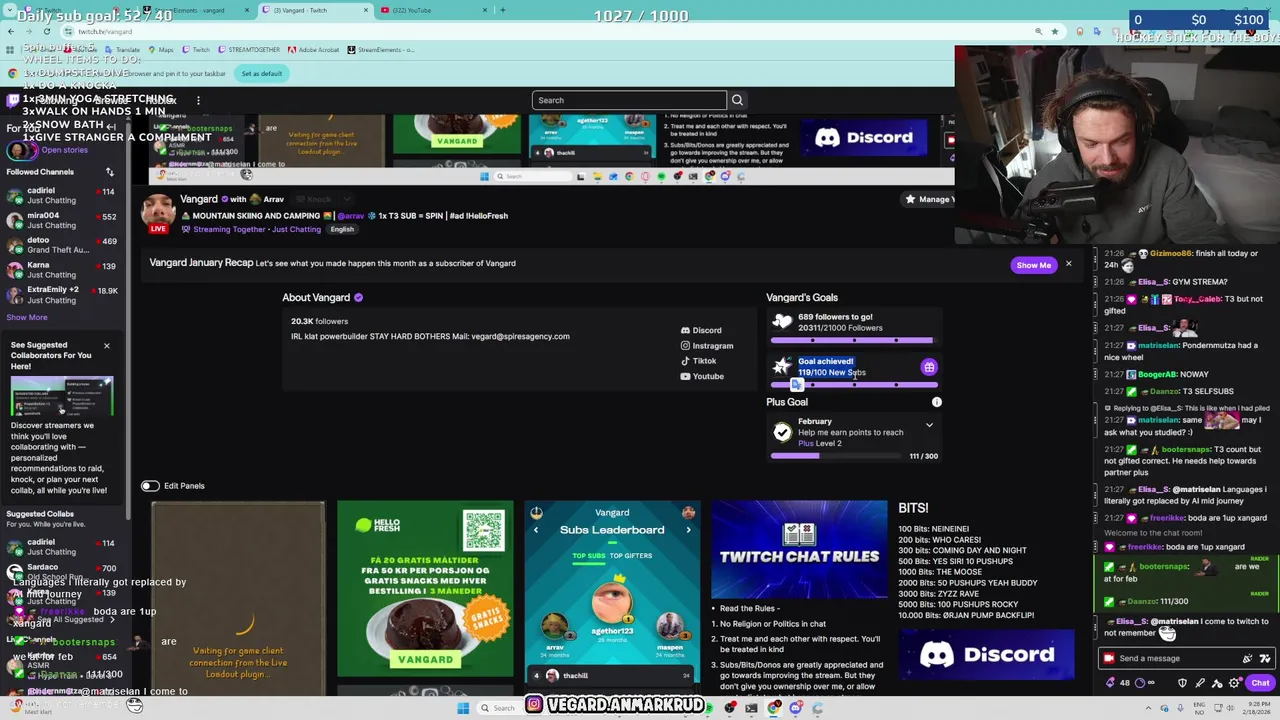The image size is (1280, 720).
Task: Open the Youtube social link
Action: [701, 376]
